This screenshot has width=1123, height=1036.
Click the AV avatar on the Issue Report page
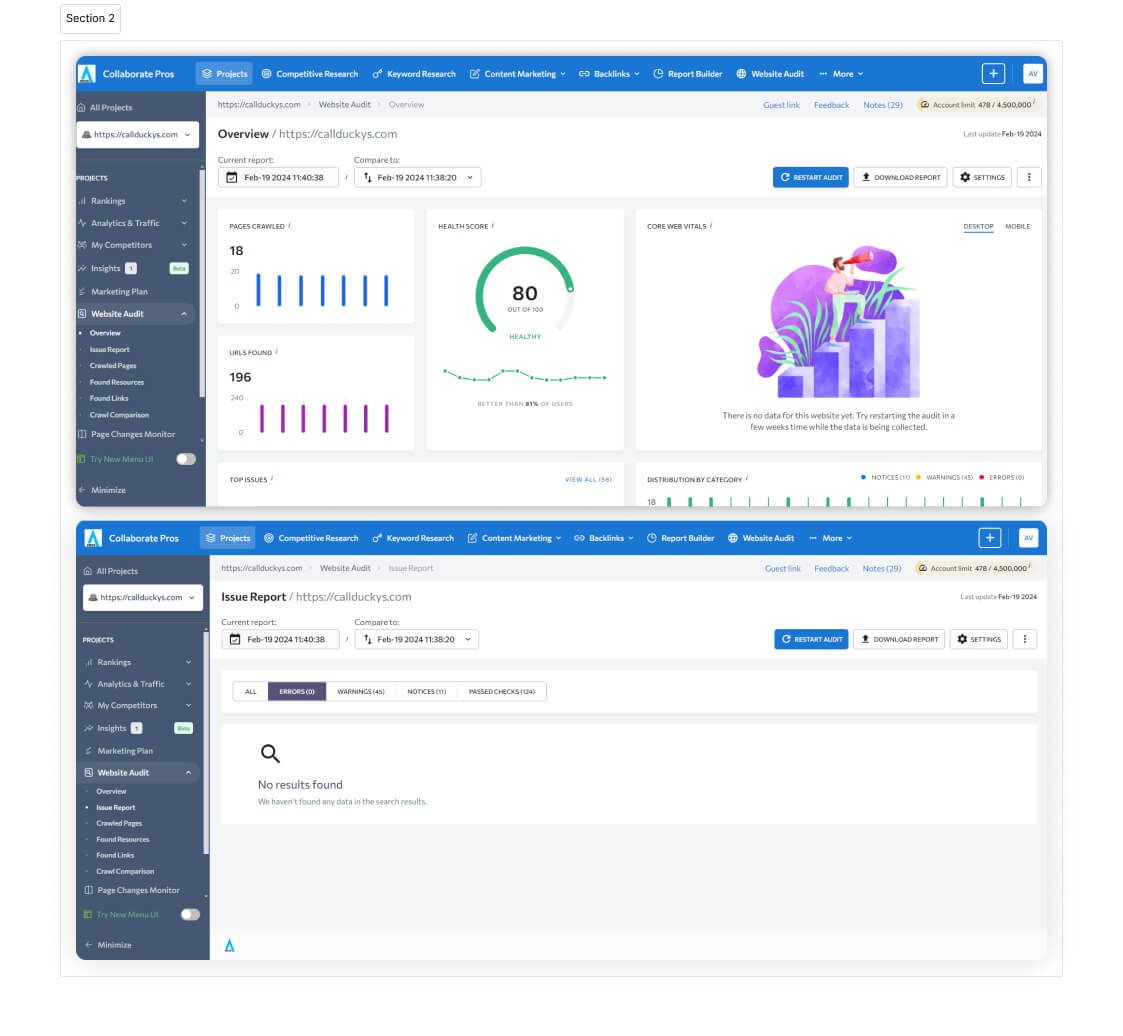tap(1028, 538)
